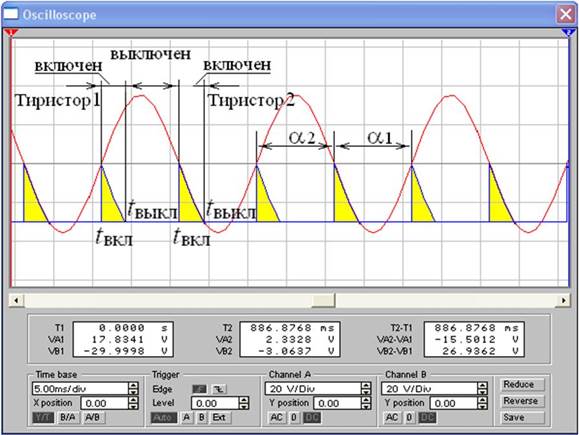The width and height of the screenshot is (579, 435).
Task: Step the Time base 5.00ms/div value
Action: coord(133,388)
